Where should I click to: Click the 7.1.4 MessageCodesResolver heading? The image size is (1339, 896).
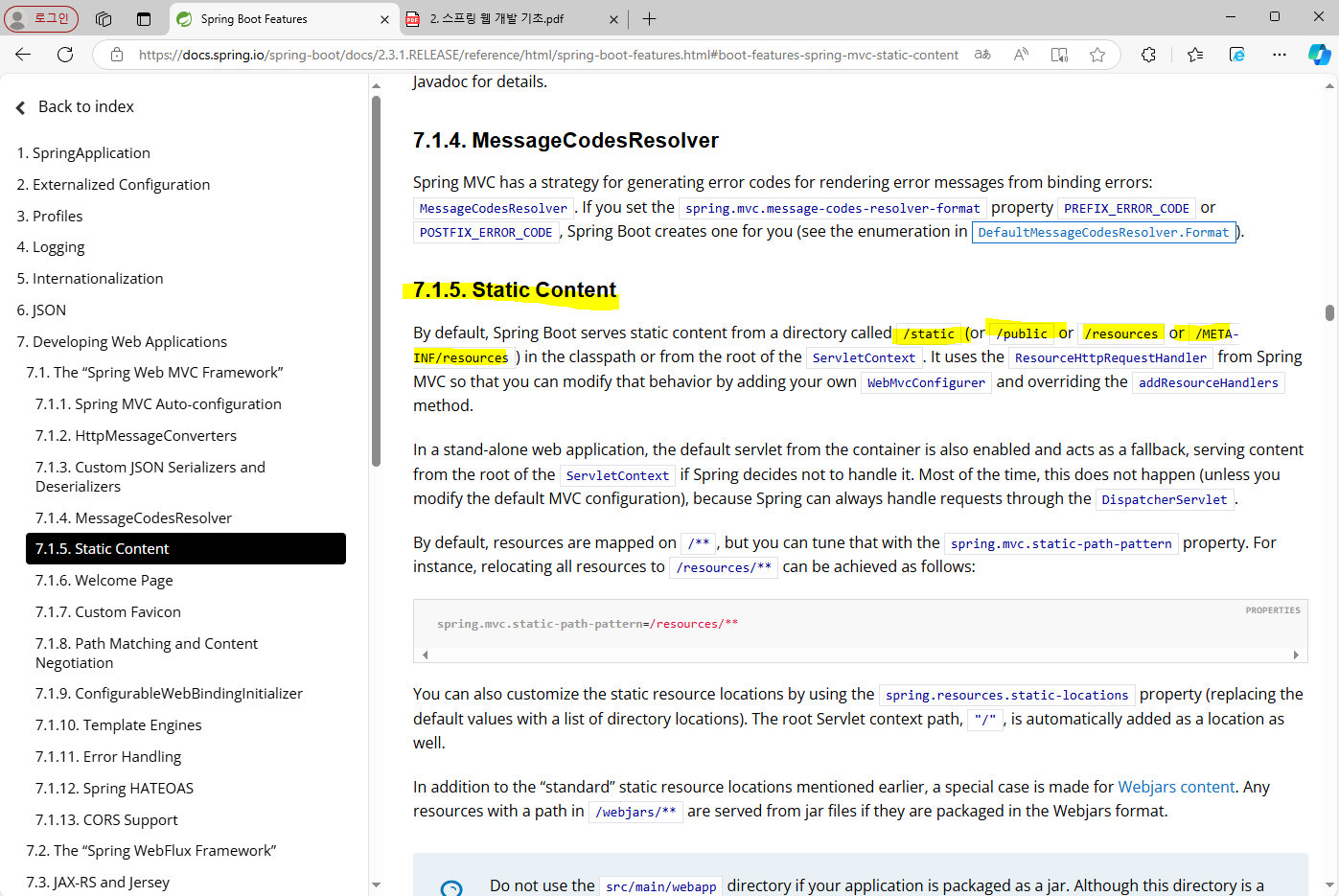[x=566, y=140]
